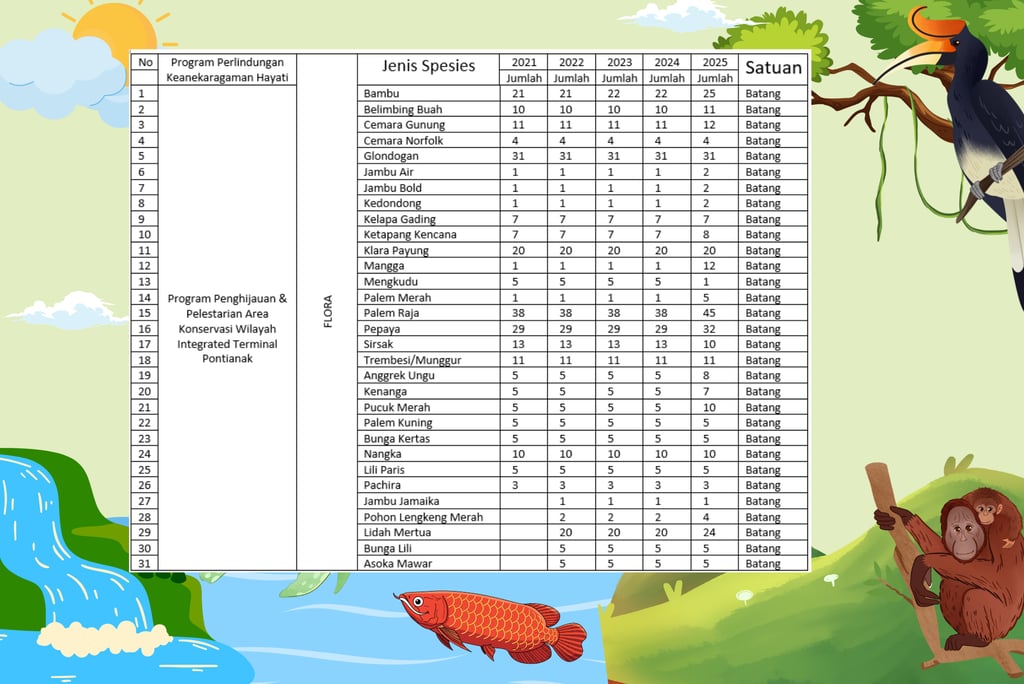
Task: Select the "Mengkudu" species cell
Action: point(428,282)
